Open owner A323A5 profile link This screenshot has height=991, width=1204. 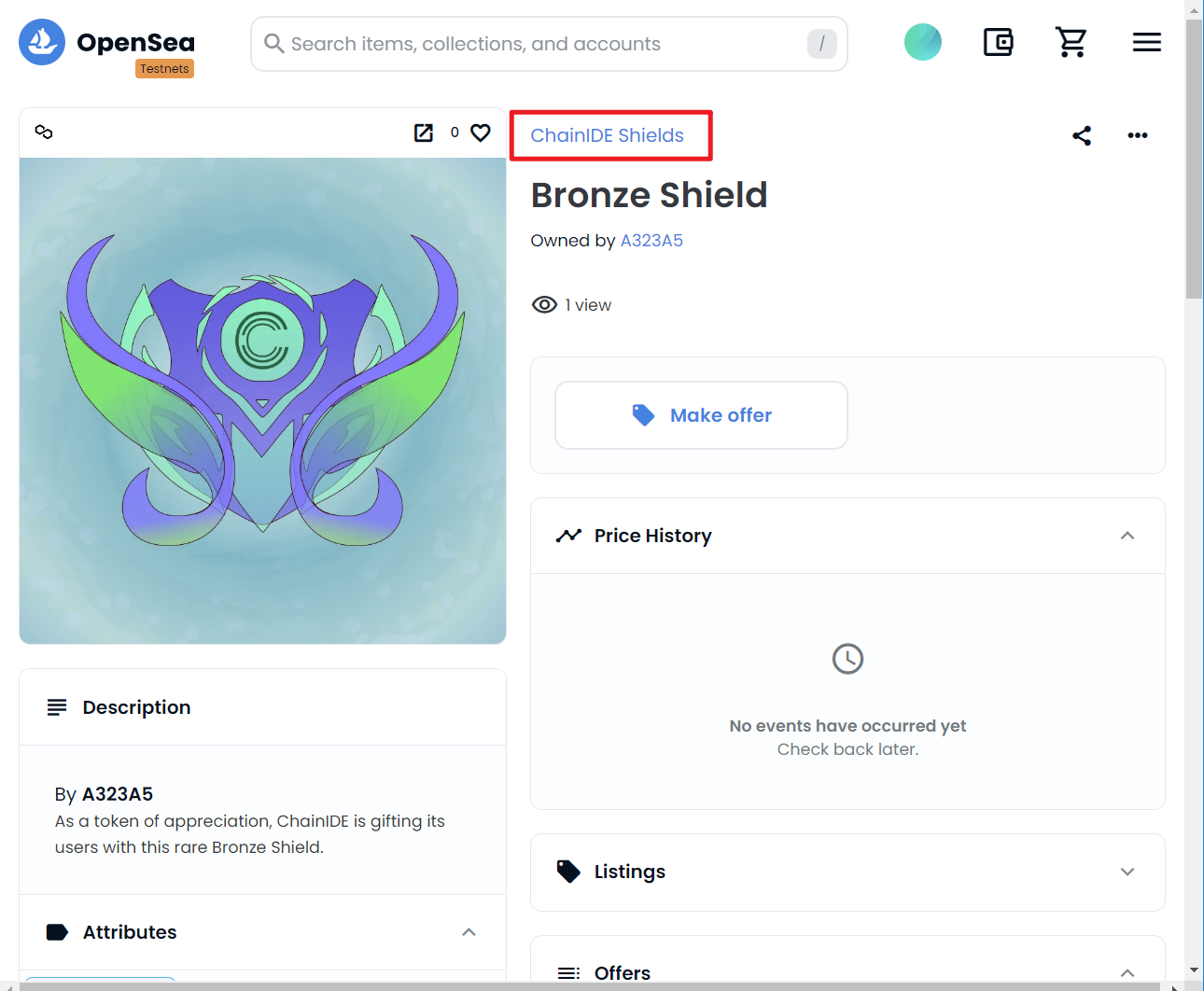(x=651, y=241)
